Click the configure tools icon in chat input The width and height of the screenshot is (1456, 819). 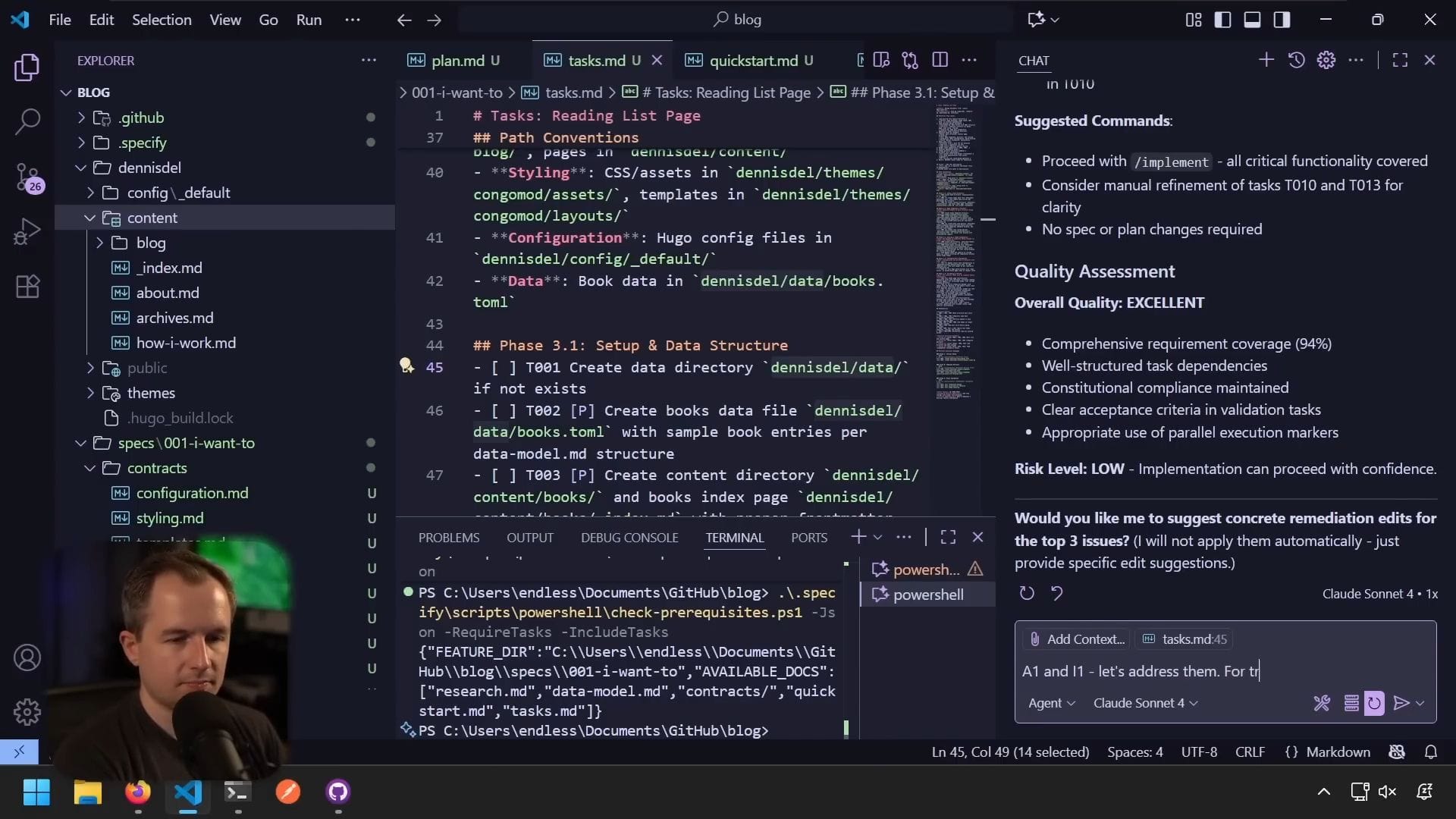tap(1321, 703)
